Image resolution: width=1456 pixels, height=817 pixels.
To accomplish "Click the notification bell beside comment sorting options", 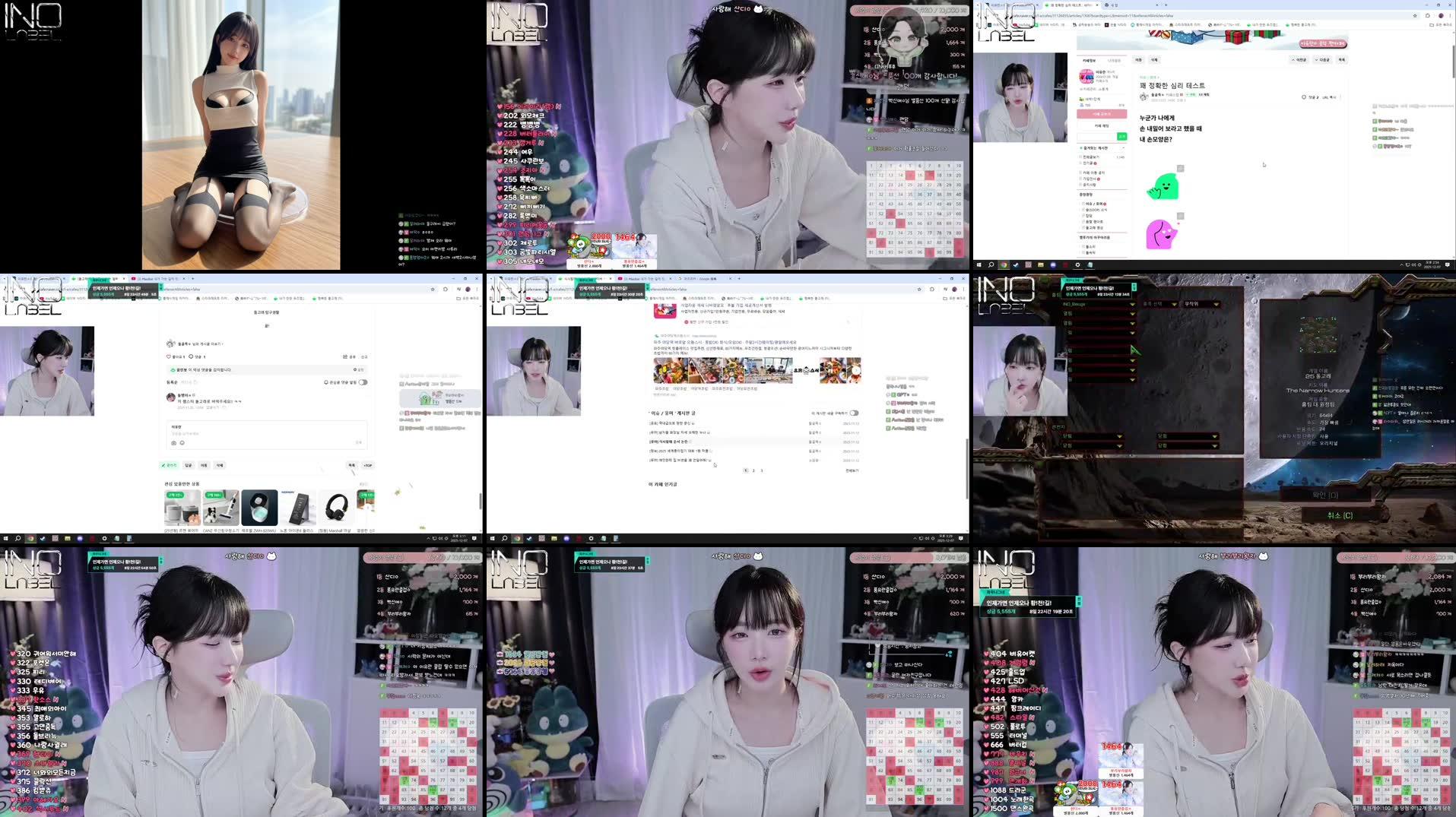I will pos(325,382).
